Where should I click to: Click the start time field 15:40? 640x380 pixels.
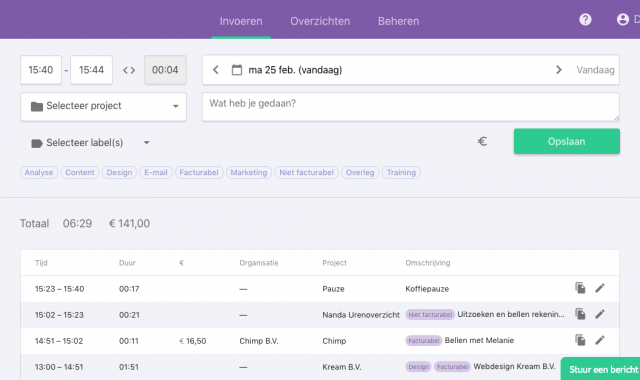[41, 70]
